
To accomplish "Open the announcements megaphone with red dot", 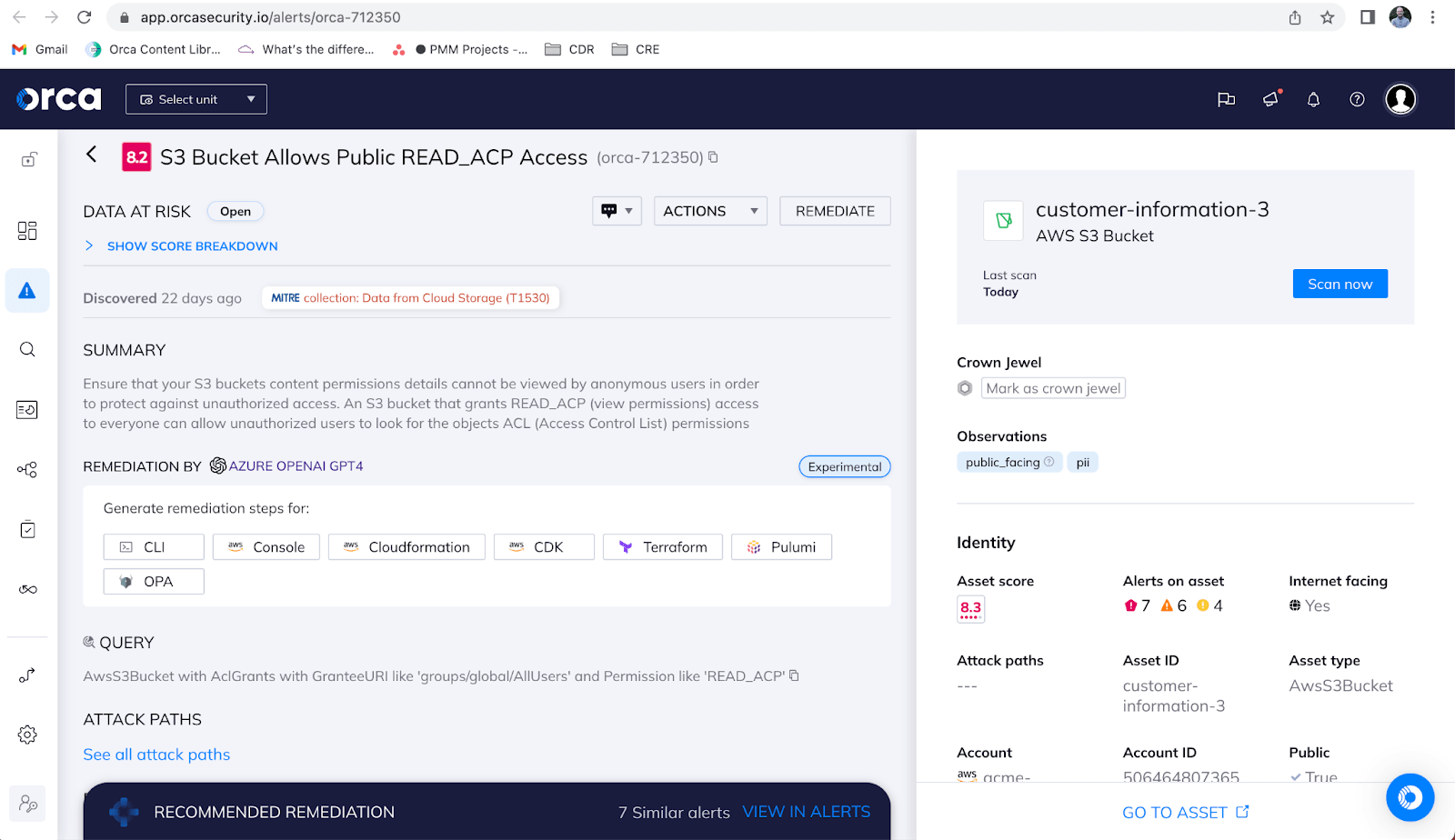I will (x=1269, y=99).
